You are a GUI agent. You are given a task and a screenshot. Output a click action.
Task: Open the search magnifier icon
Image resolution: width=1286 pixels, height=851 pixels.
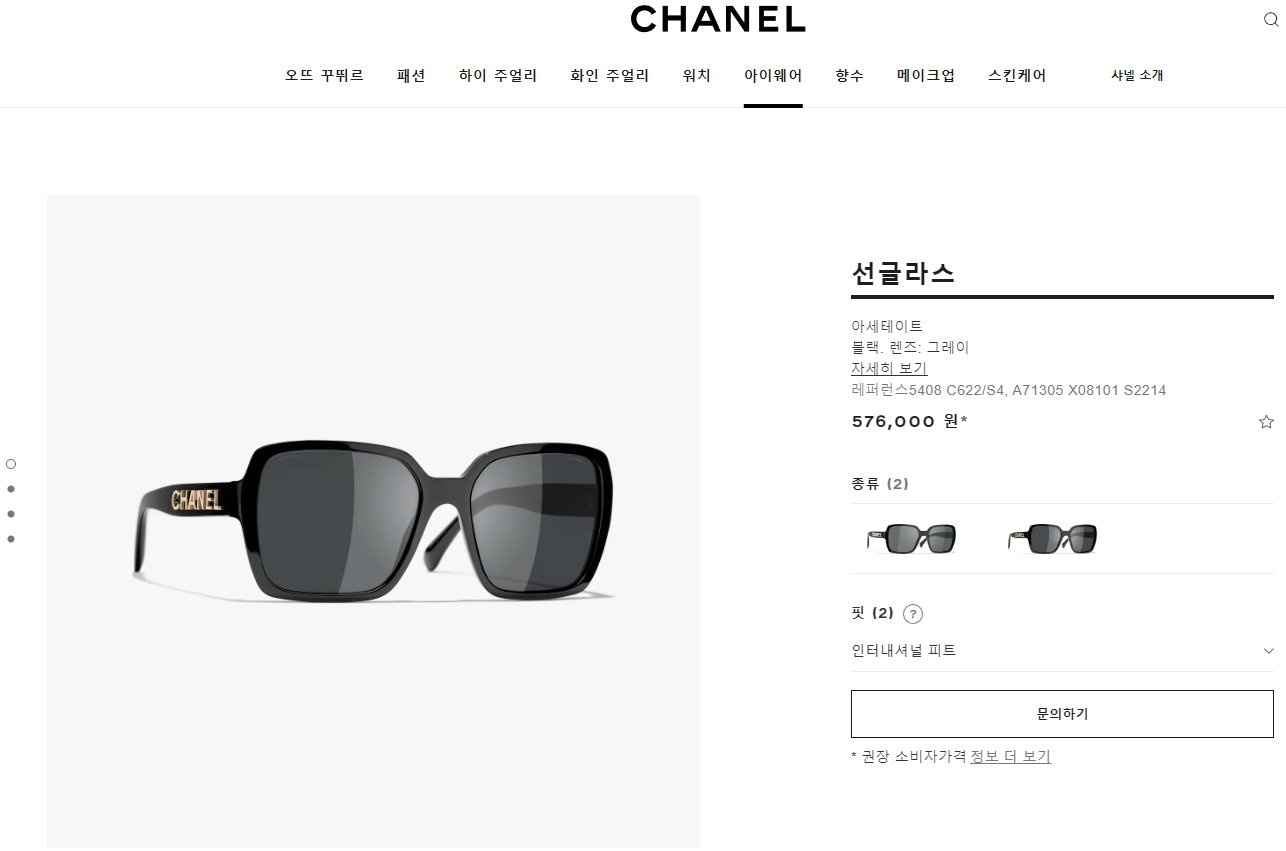click(1271, 20)
